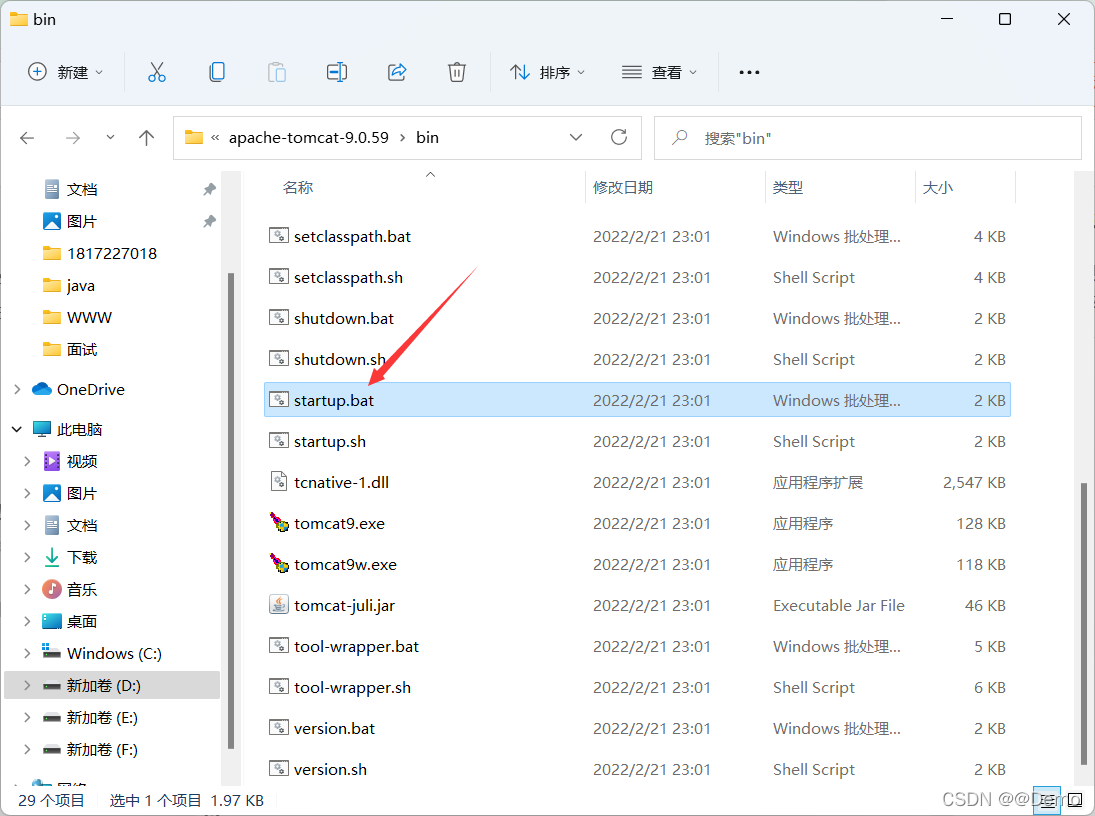Screen dimensions: 1095x816
Task: Expand the address bar history dropdown
Action: pos(576,137)
